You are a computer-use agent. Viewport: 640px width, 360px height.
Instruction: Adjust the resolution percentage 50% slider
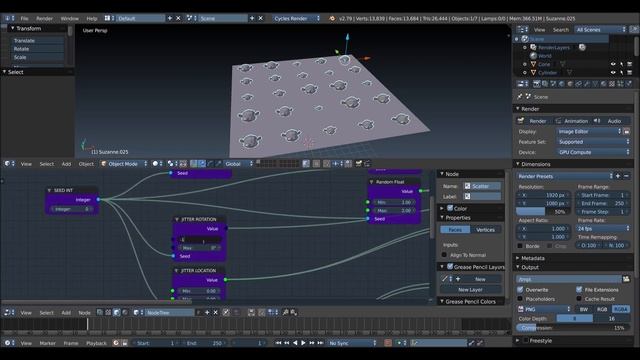pos(542,211)
